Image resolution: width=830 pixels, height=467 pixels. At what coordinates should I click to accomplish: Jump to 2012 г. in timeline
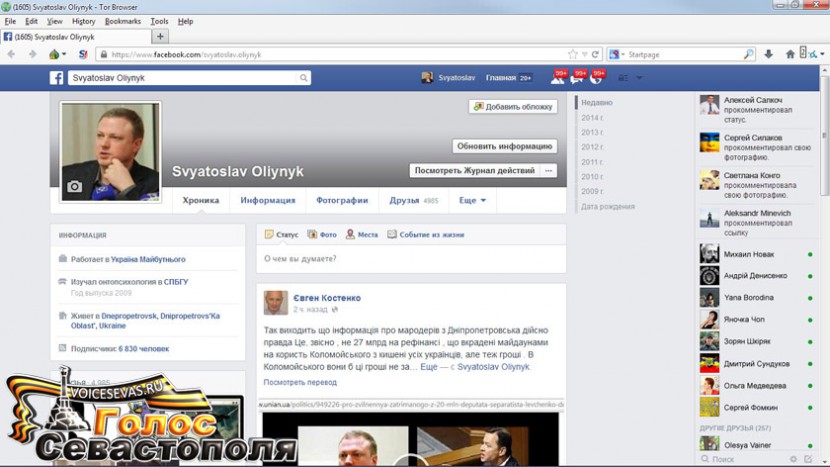click(x=592, y=147)
